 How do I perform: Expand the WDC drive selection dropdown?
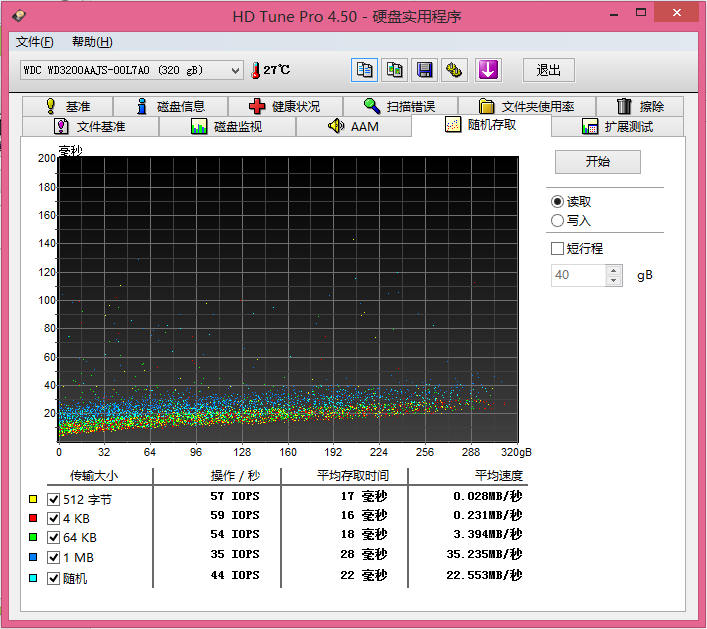point(236,70)
